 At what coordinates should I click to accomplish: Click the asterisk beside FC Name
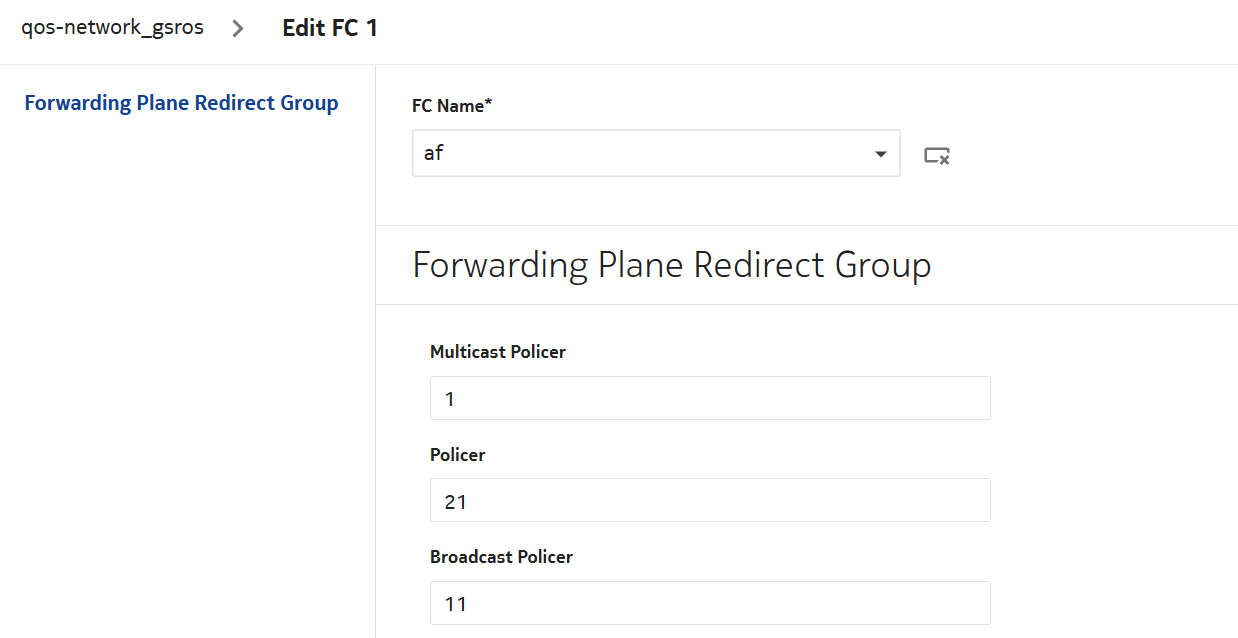(488, 104)
